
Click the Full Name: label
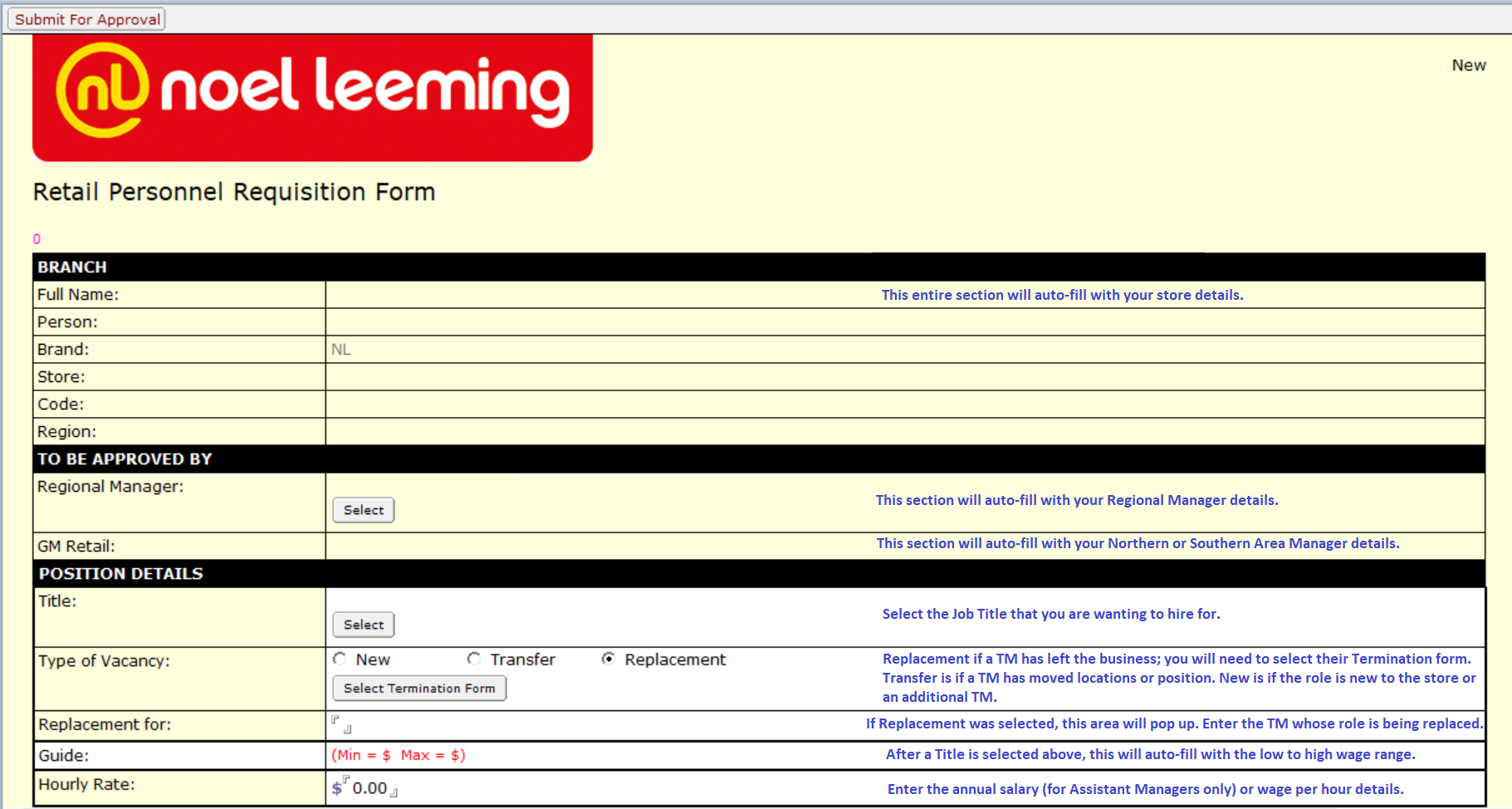click(x=78, y=295)
